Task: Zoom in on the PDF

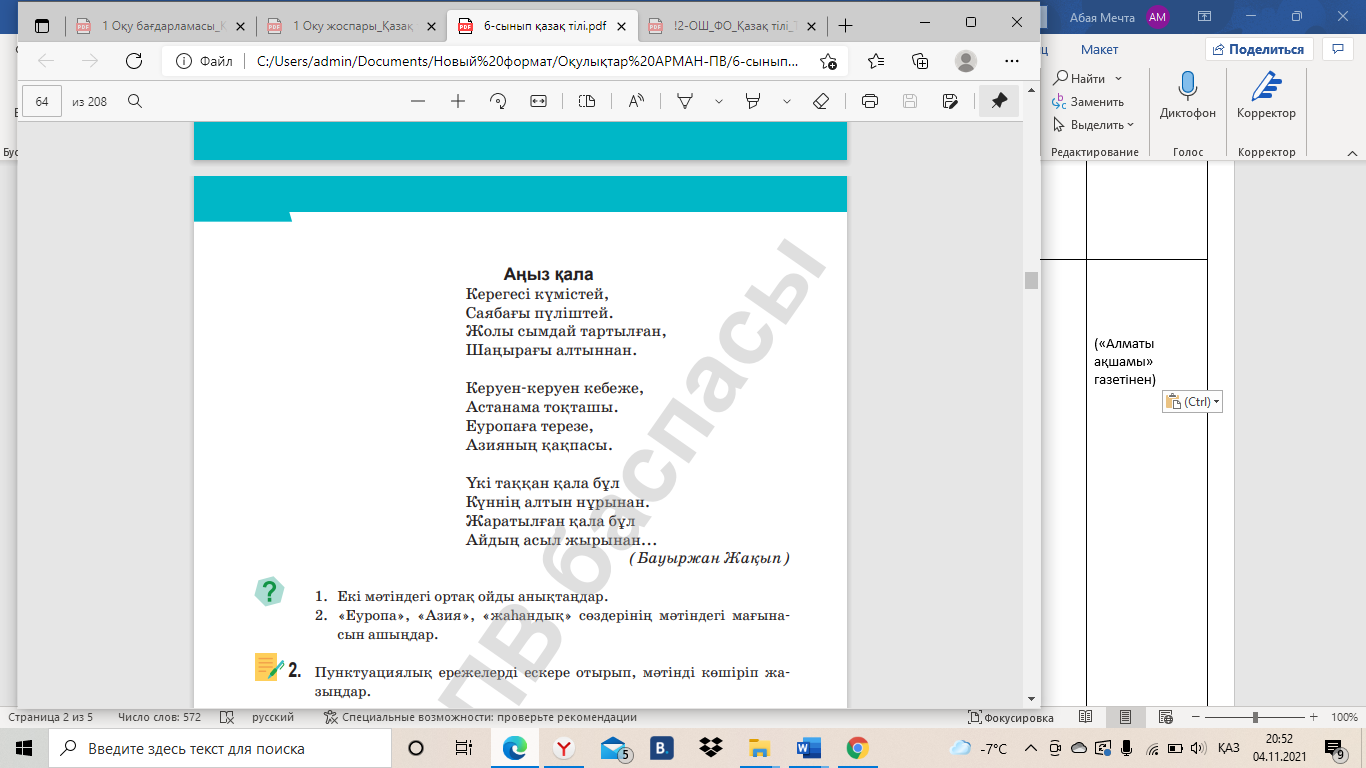Action: tap(458, 101)
